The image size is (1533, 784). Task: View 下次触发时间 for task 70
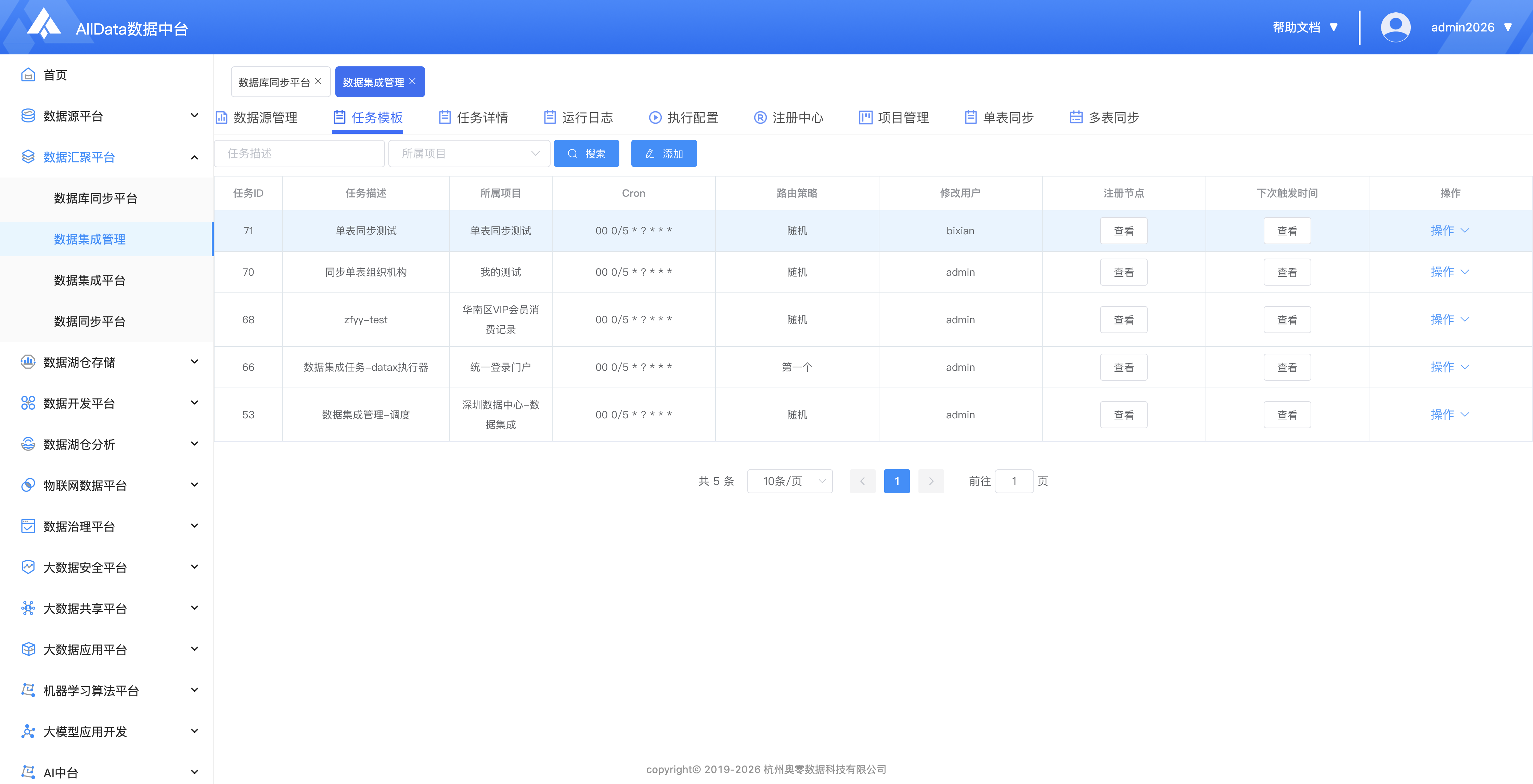tap(1287, 272)
